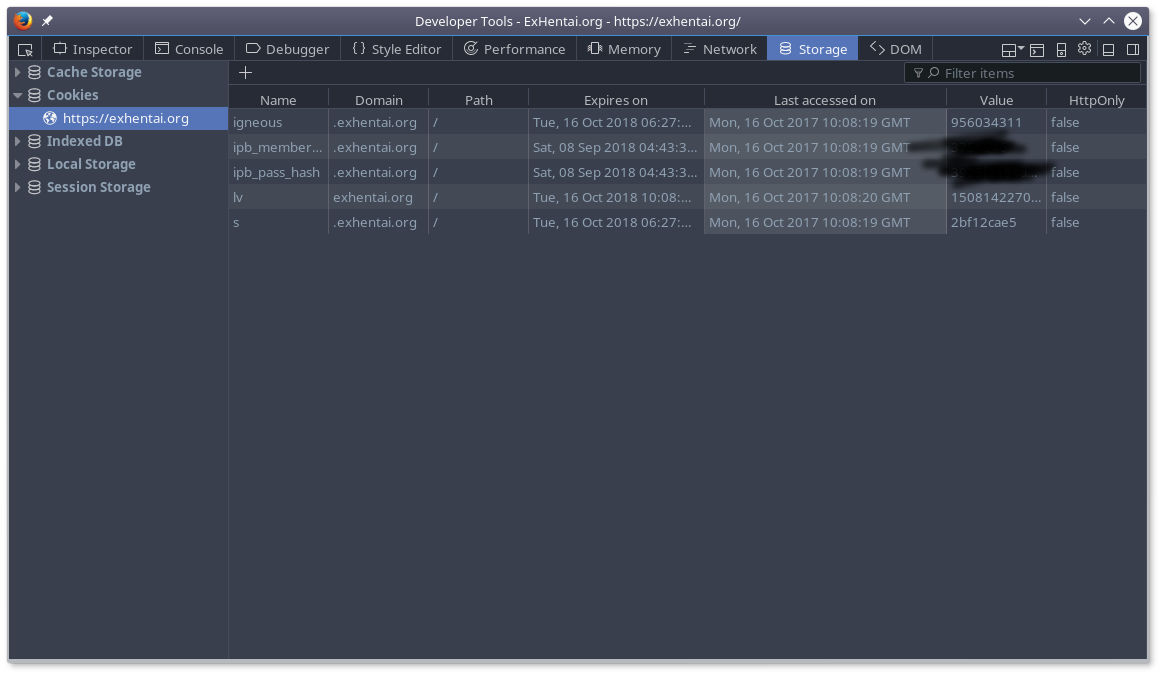Viewport: 1162px width, 676px height.
Task: Open developer tools settings gear
Action: (1084, 48)
